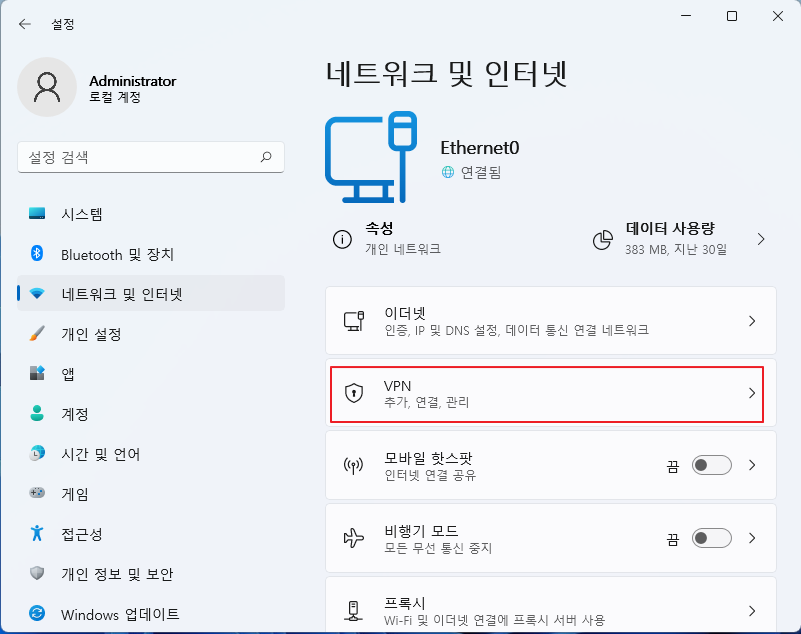This screenshot has width=801, height=634.
Task: Click the 속성 info circle icon
Action: click(x=342, y=239)
